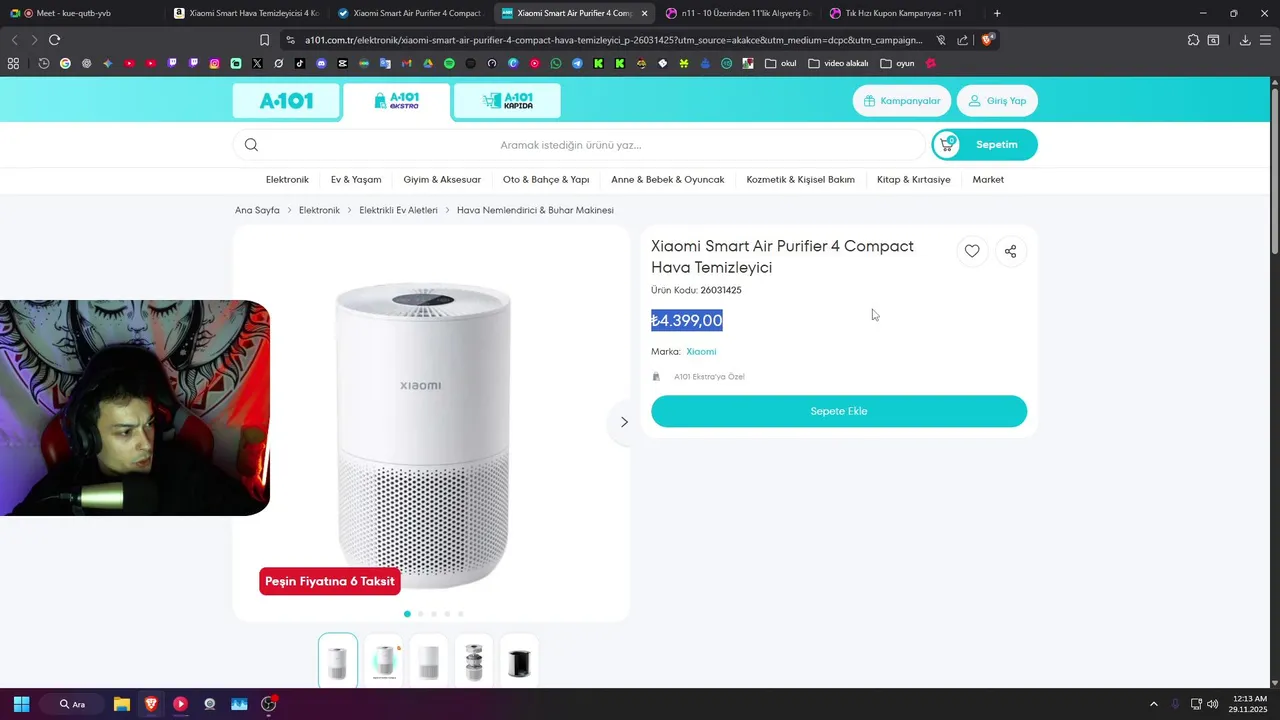This screenshot has height=720, width=1280.
Task: Click the search magnifier icon in search bar
Action: 251,145
